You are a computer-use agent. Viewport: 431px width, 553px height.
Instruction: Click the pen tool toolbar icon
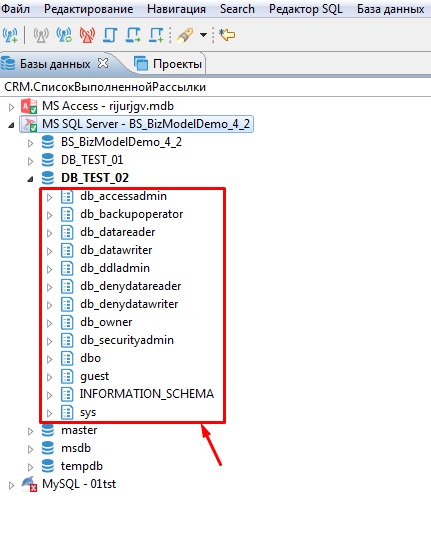point(185,35)
